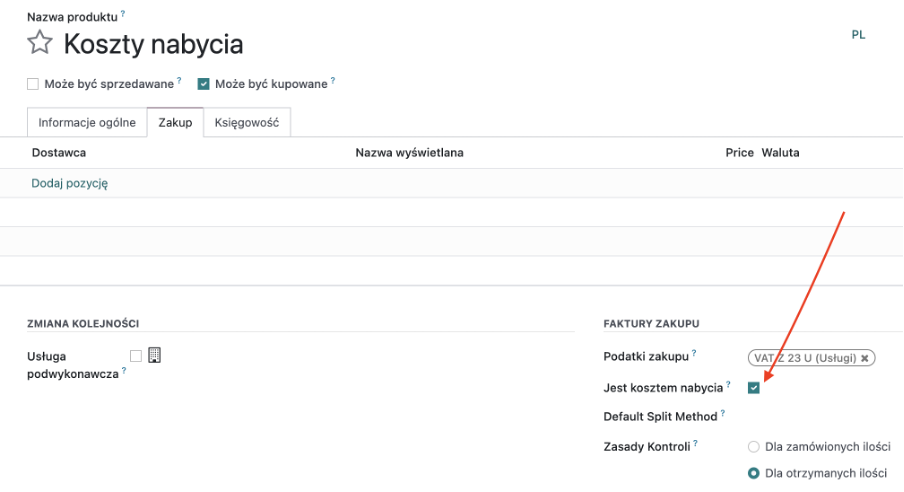Click the building icon next to Usługa podwykonawcza
This screenshot has width=904, height=492.
(154, 355)
